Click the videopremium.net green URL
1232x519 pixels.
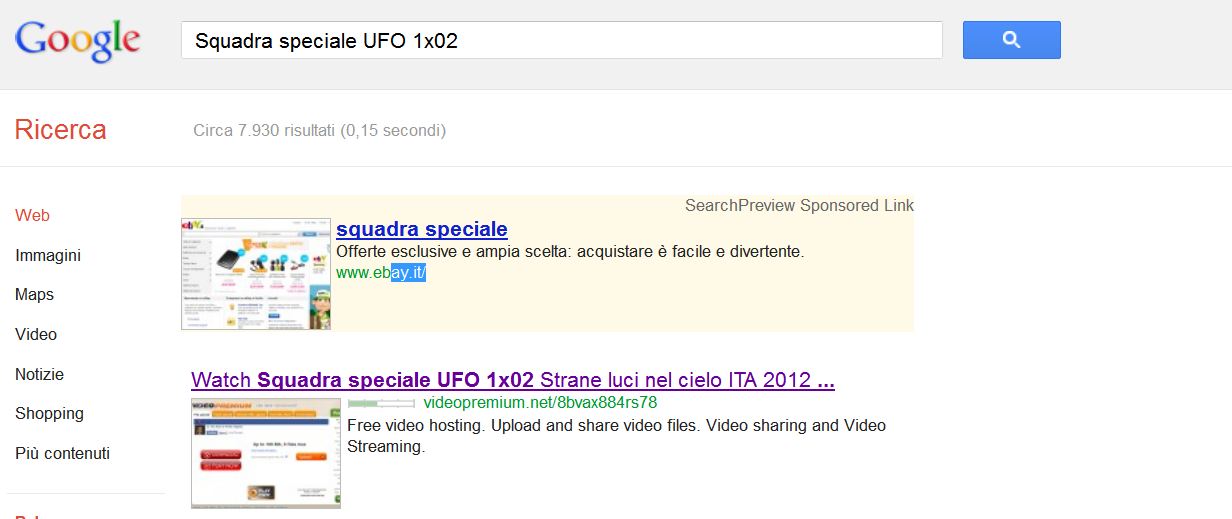(x=540, y=402)
